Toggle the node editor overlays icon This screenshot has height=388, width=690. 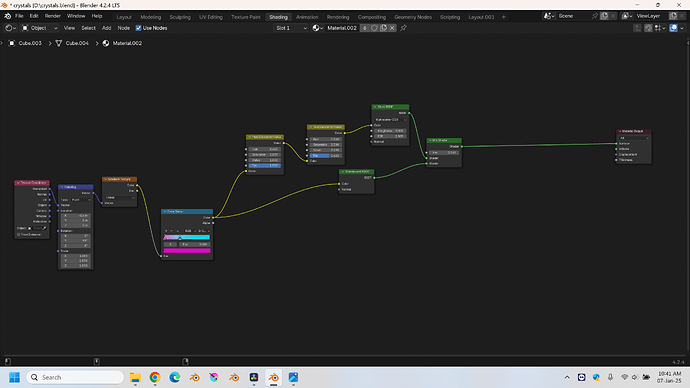pyautogui.click(x=673, y=28)
